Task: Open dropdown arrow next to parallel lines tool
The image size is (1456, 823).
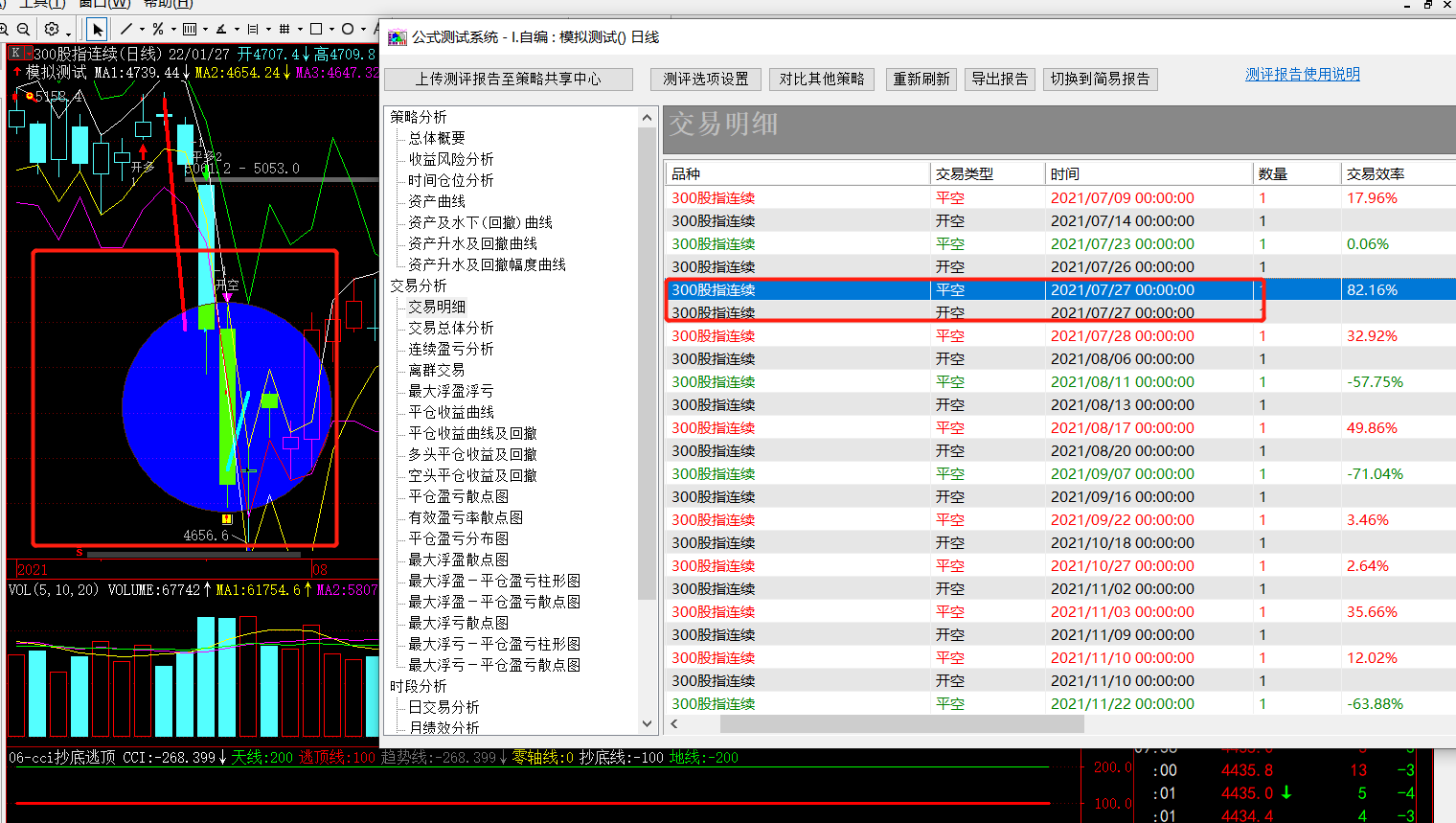Action: click(x=268, y=30)
